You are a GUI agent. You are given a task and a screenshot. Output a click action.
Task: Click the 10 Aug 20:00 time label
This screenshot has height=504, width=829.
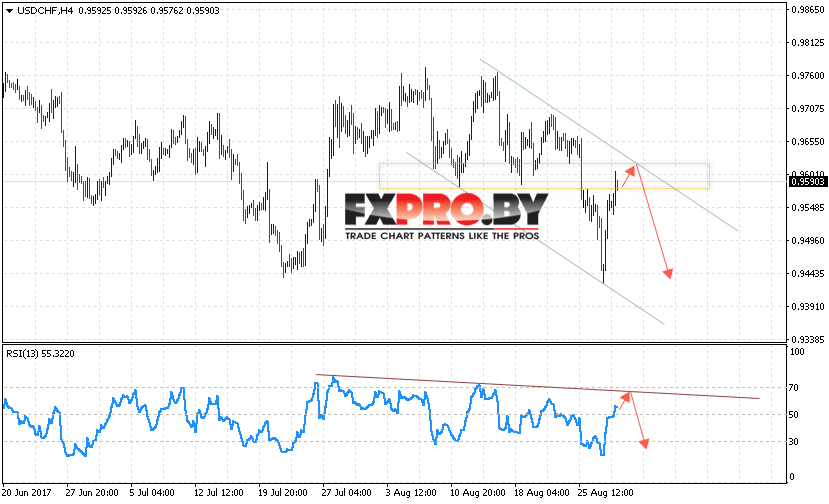(477, 492)
